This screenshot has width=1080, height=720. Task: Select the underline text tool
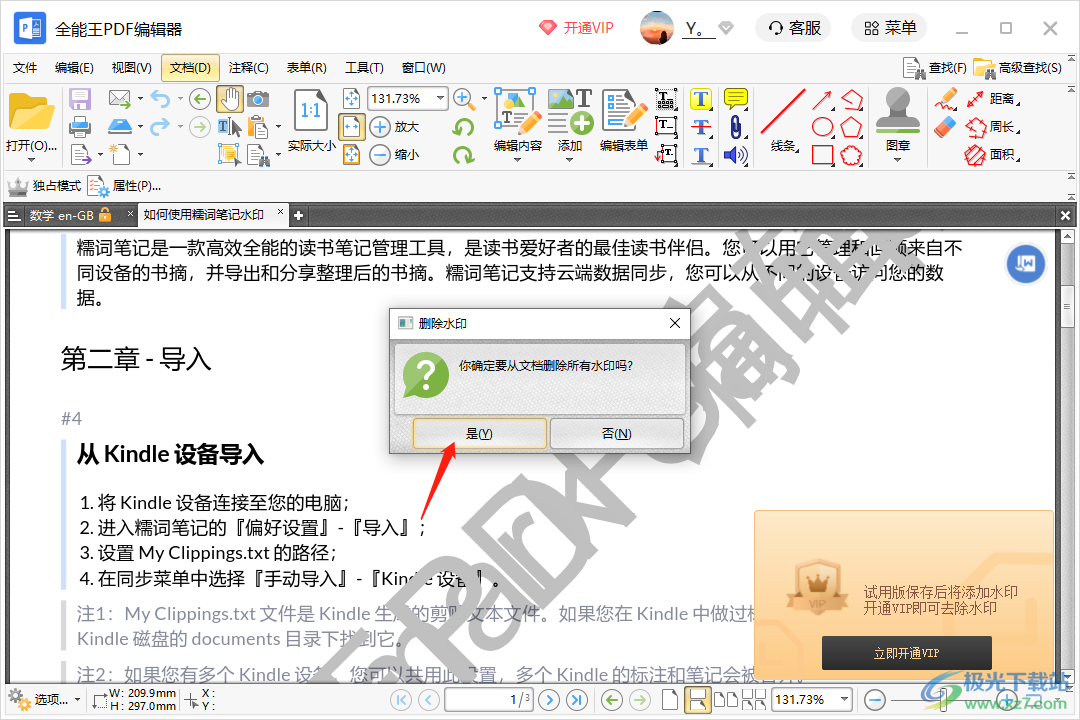click(x=701, y=155)
